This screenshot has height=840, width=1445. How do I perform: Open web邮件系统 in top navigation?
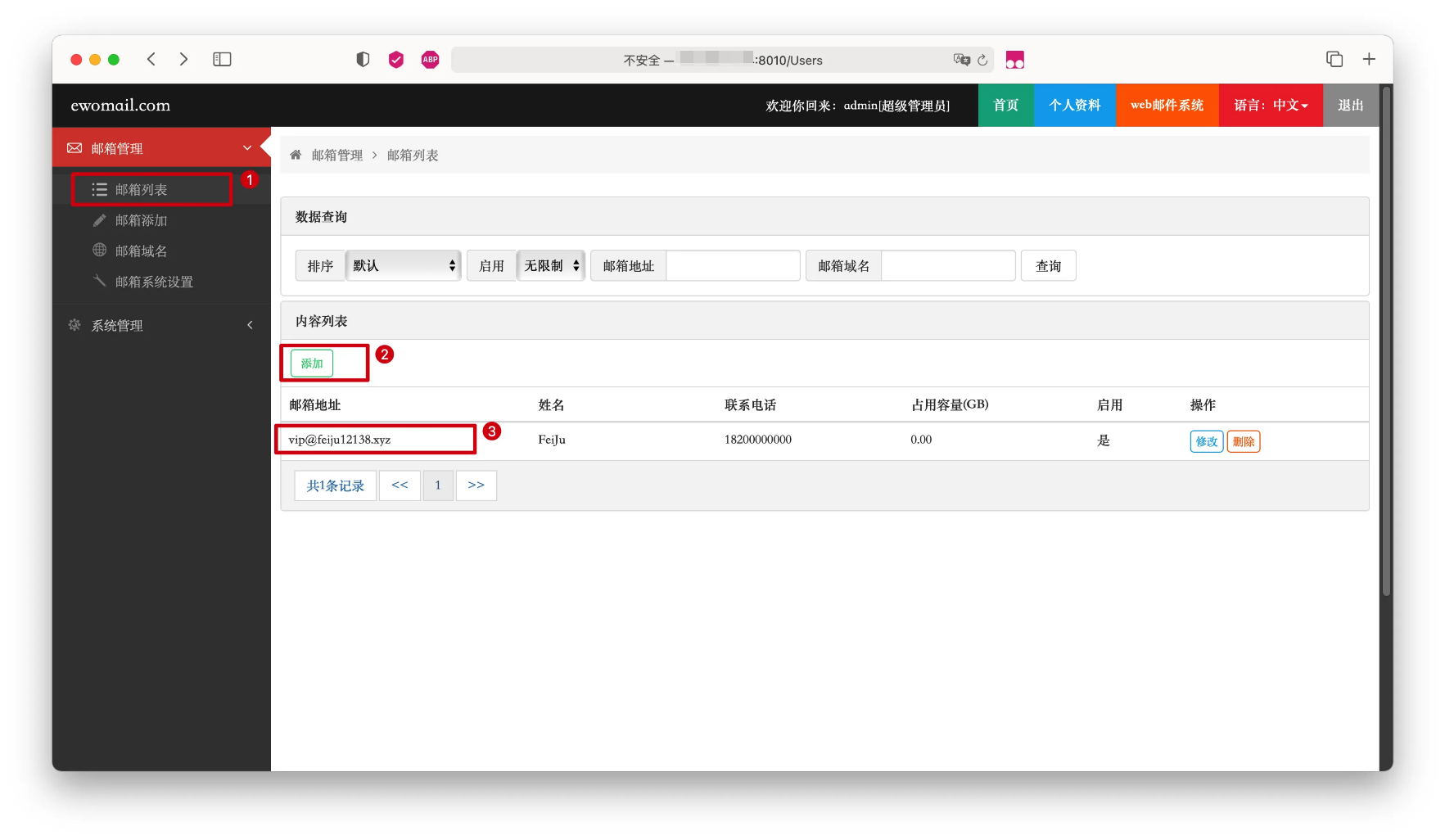coord(1167,105)
